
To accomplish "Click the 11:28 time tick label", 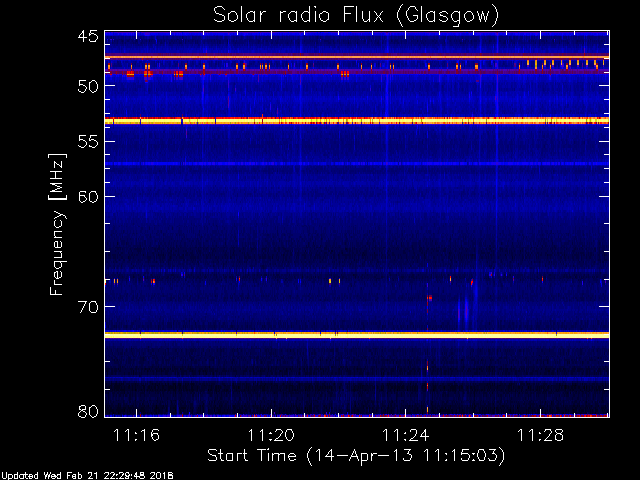I will 540,435.
